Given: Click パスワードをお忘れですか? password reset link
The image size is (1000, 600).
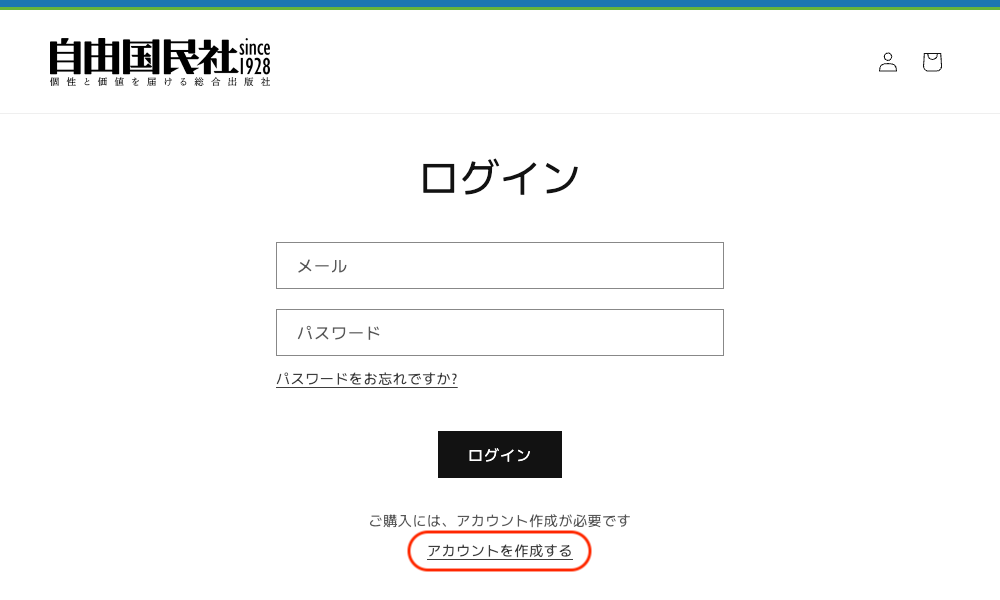Looking at the screenshot, I should (x=367, y=379).
